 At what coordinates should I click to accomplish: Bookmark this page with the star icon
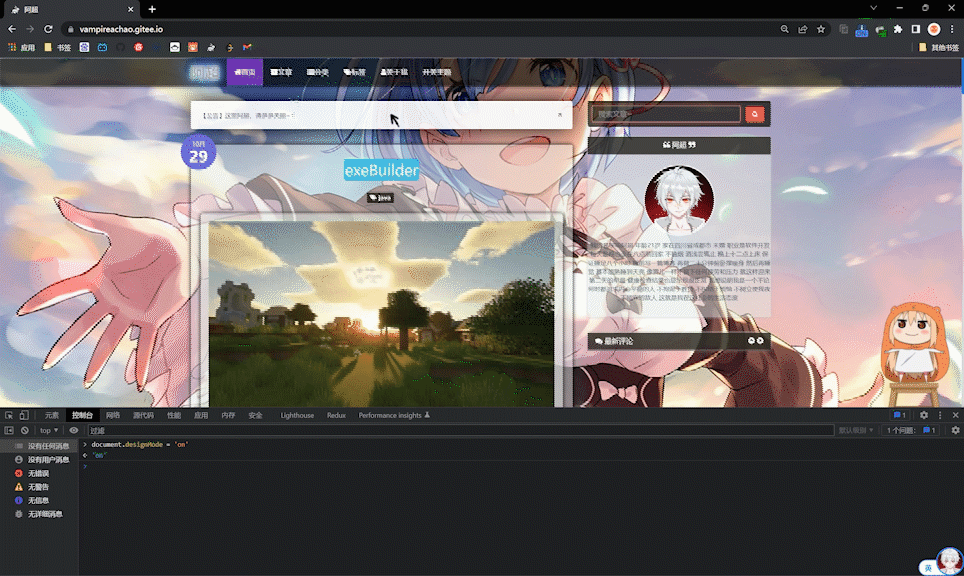[821, 29]
